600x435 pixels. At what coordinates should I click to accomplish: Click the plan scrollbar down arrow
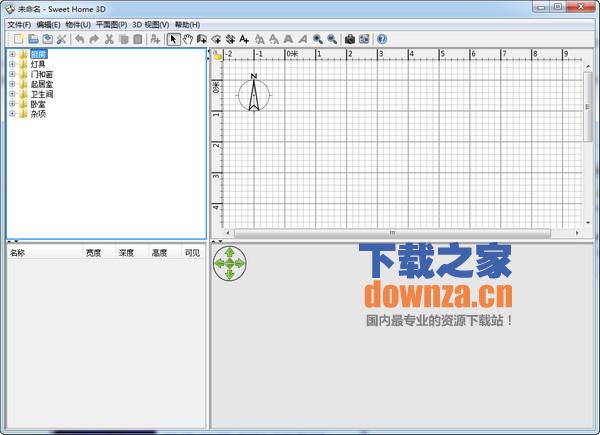tap(588, 223)
